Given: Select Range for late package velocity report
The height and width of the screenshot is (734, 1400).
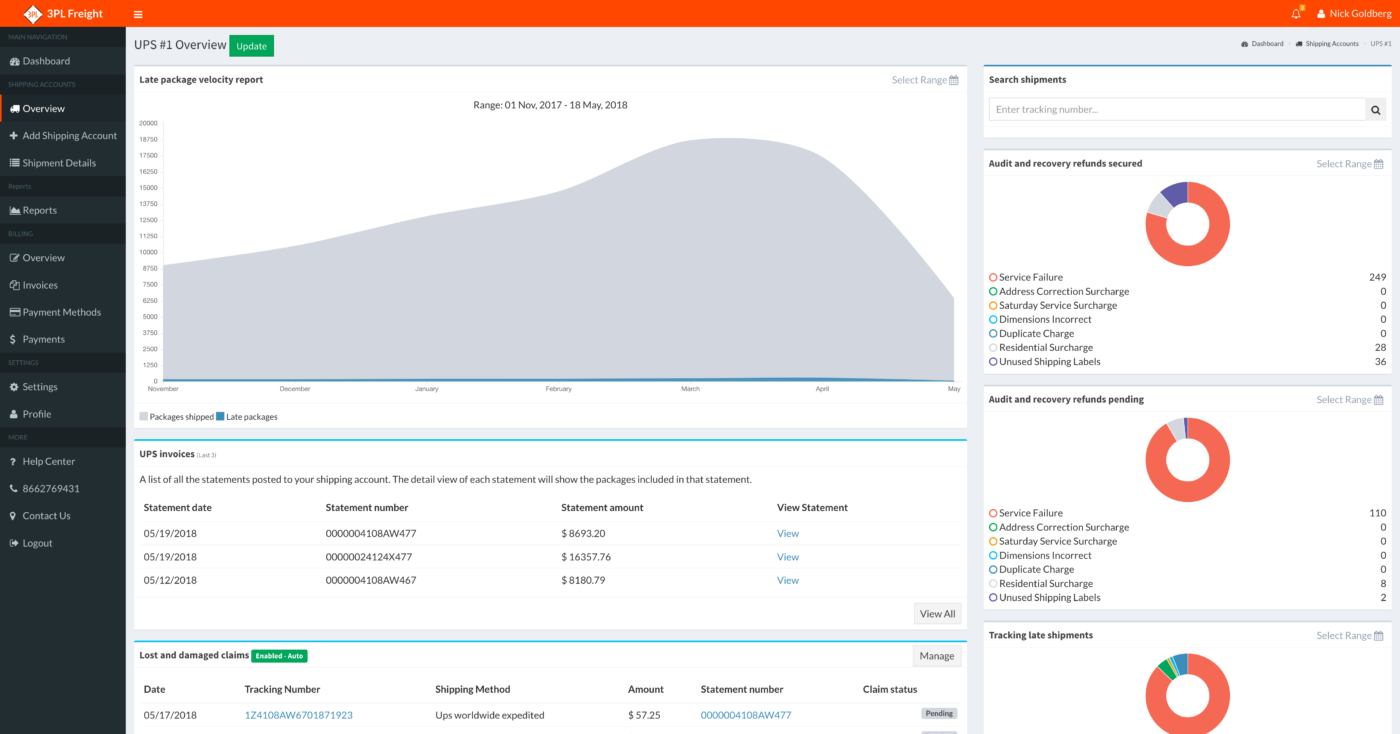Looking at the screenshot, I should [x=925, y=80].
